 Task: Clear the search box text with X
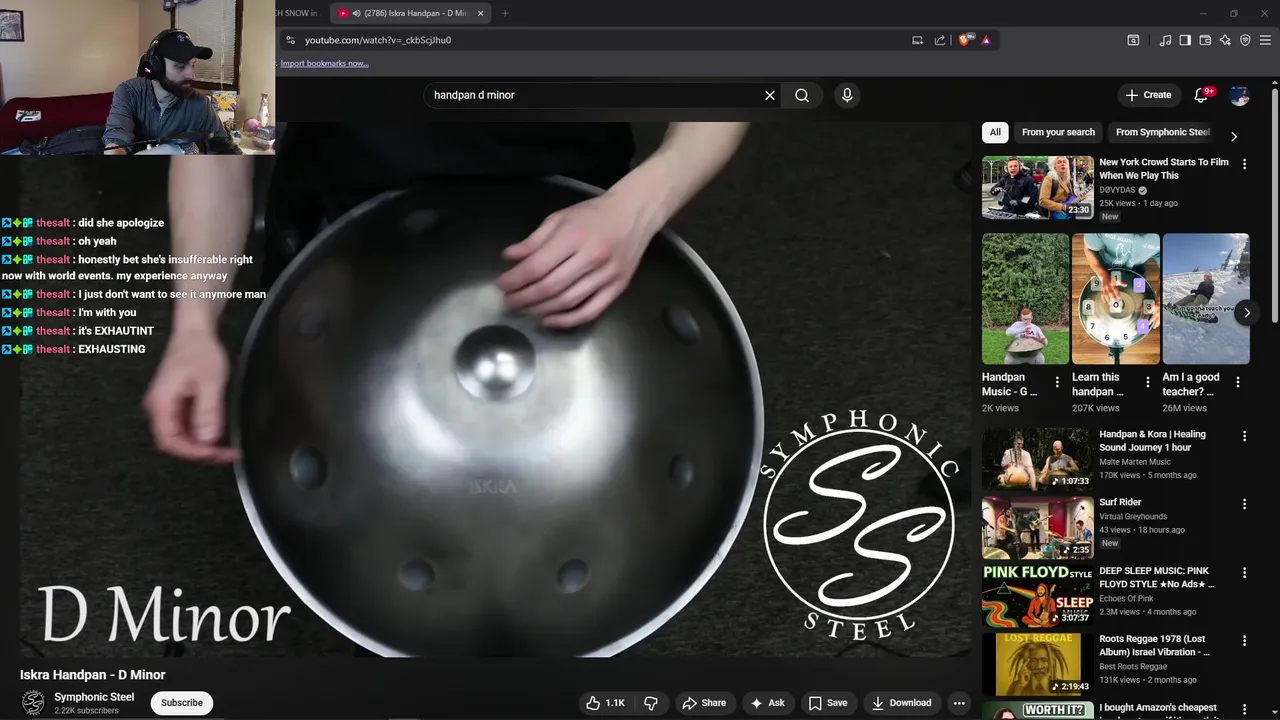point(770,95)
